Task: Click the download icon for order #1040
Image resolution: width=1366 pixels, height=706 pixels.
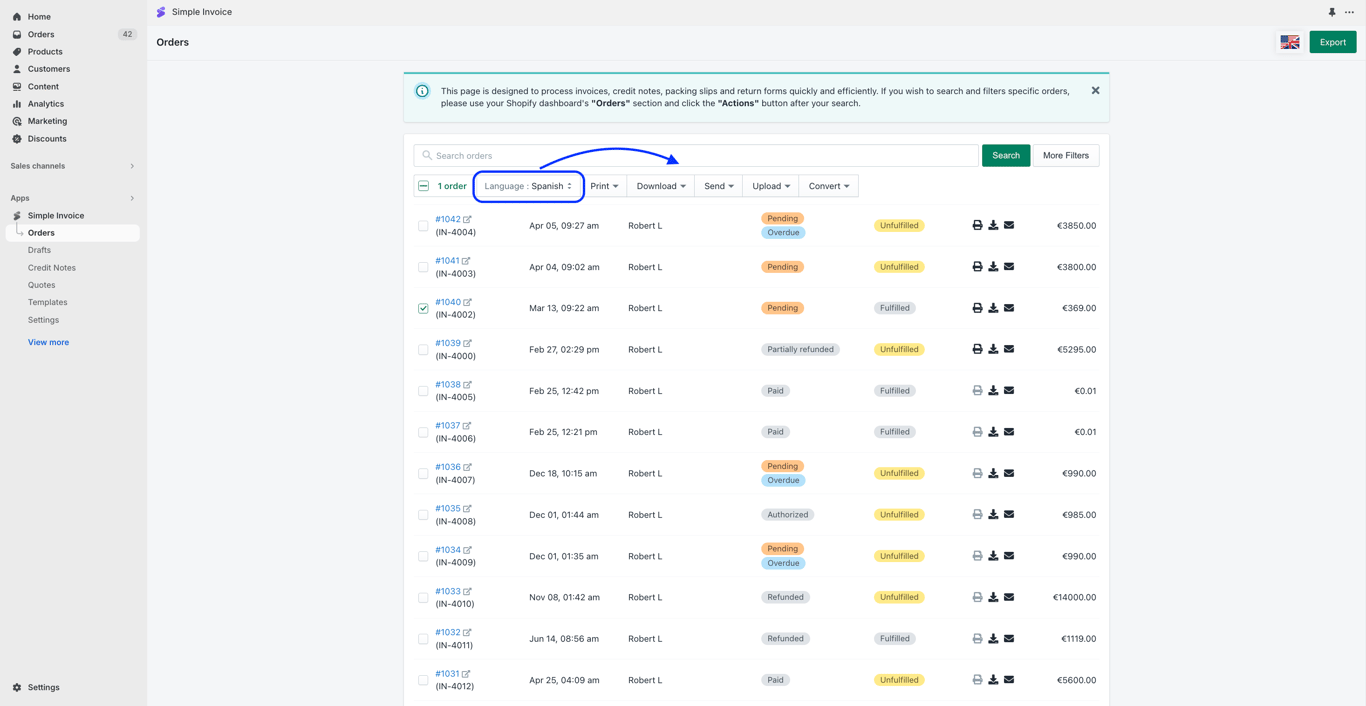Action: click(x=993, y=308)
